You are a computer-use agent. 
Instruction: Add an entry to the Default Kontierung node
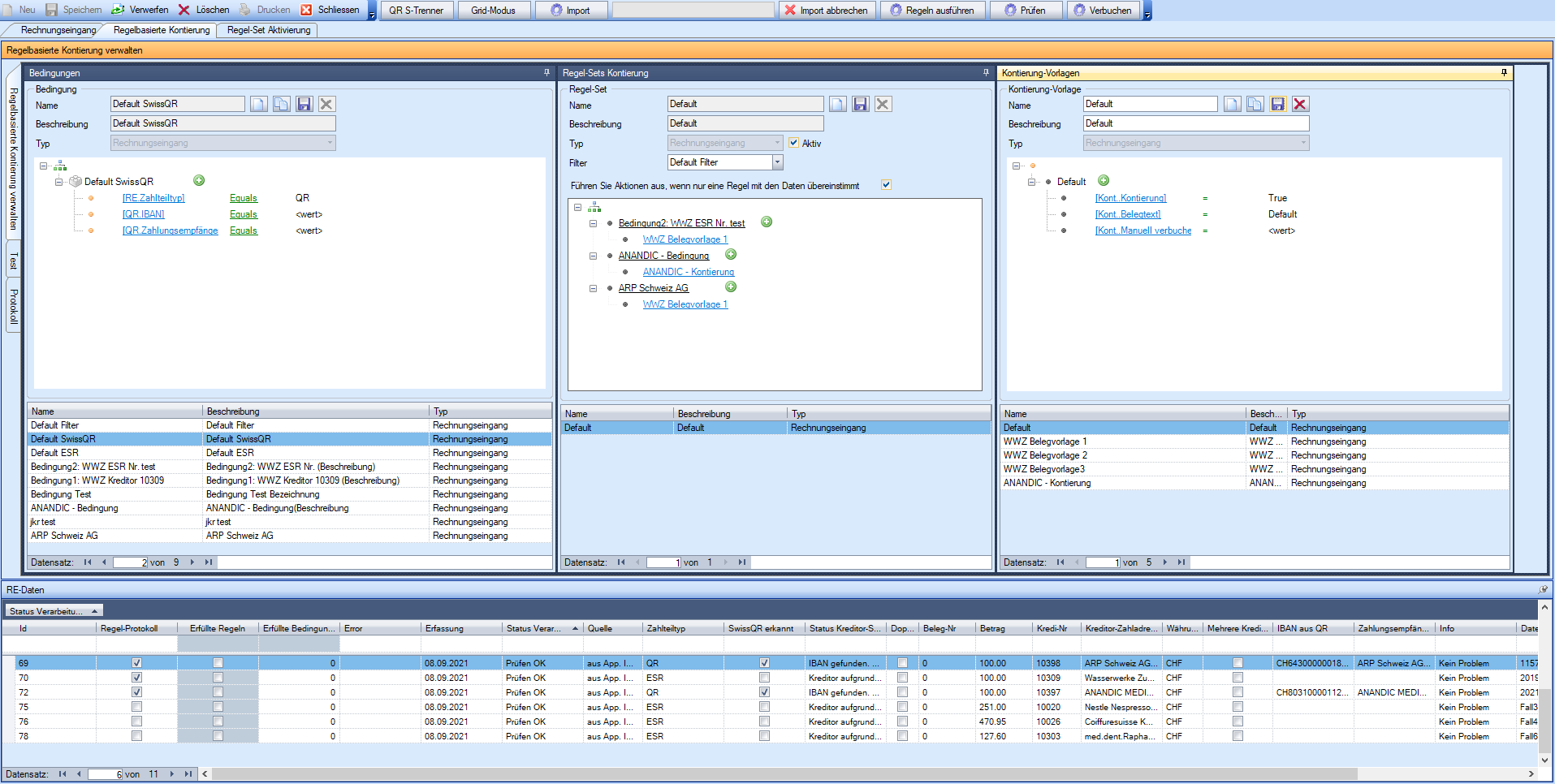[1104, 181]
